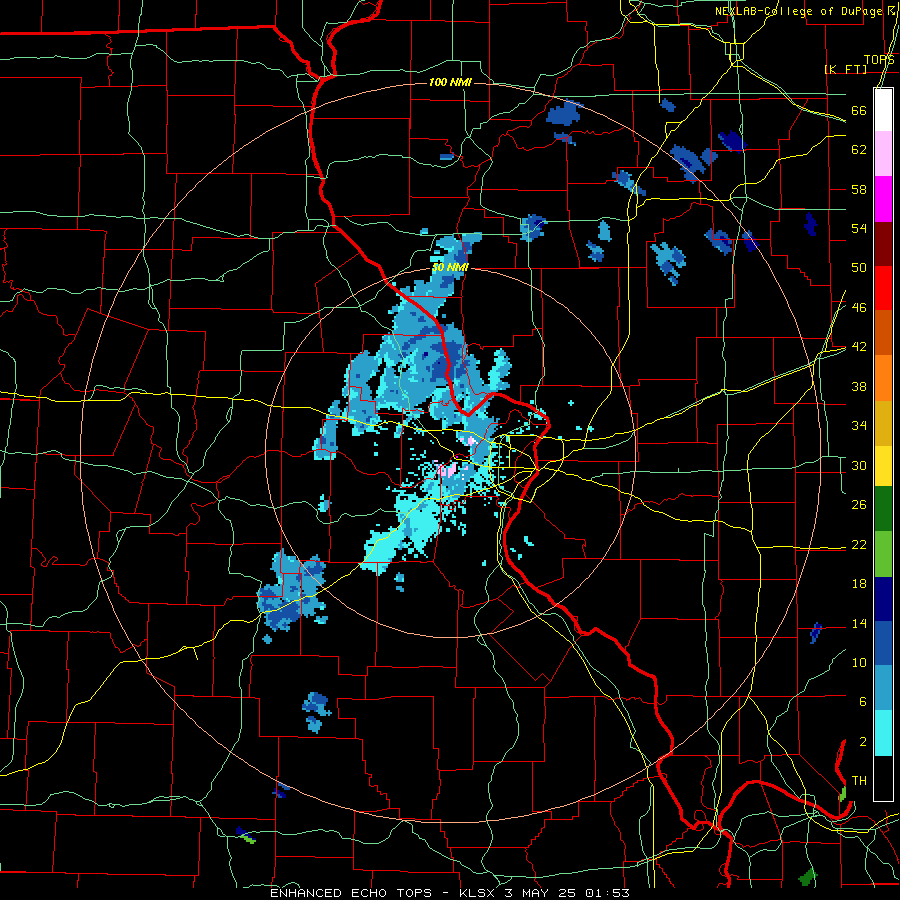This screenshot has width=900, height=900.
Task: Click the Enhanced Echo Tops KLSX caption
Action: click(449, 893)
